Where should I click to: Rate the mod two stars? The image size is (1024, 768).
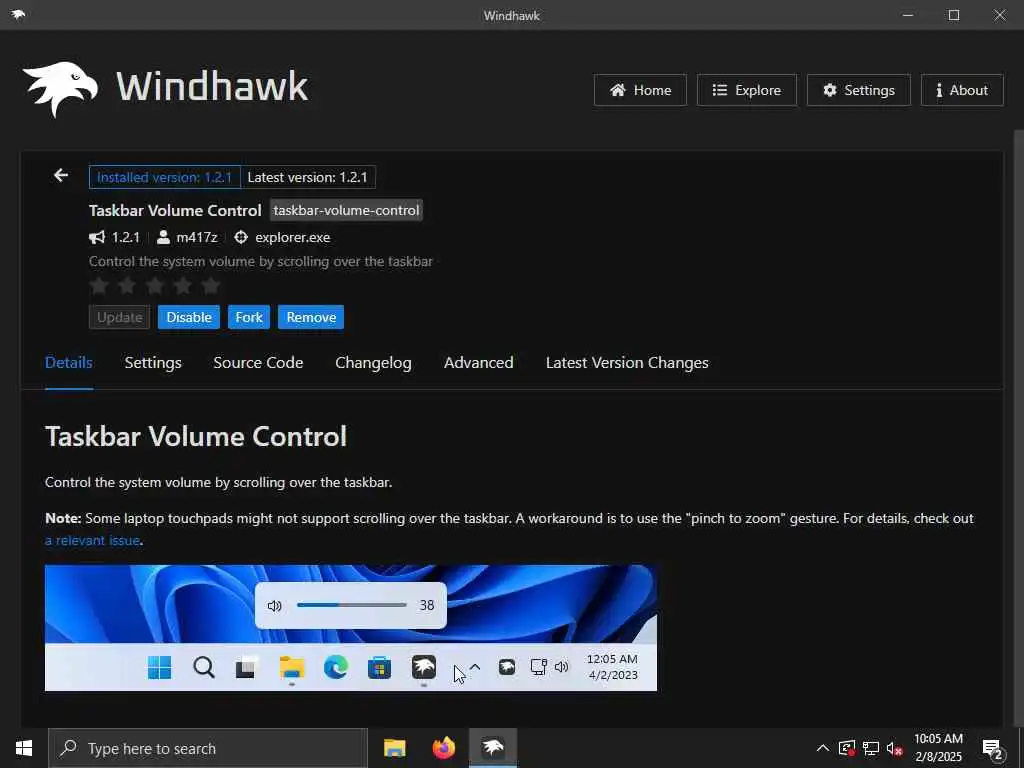127,285
